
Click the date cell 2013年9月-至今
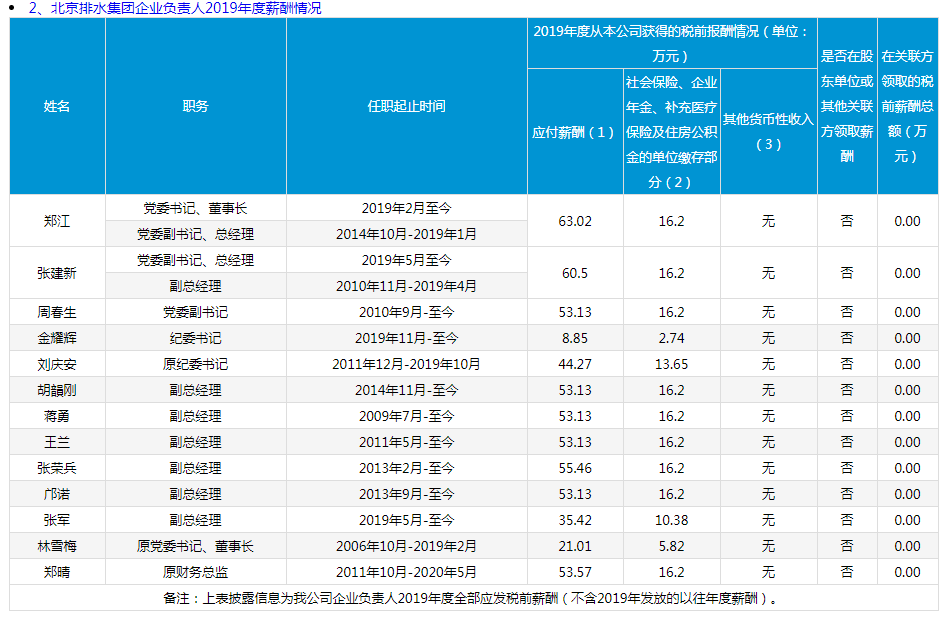pyautogui.click(x=406, y=495)
